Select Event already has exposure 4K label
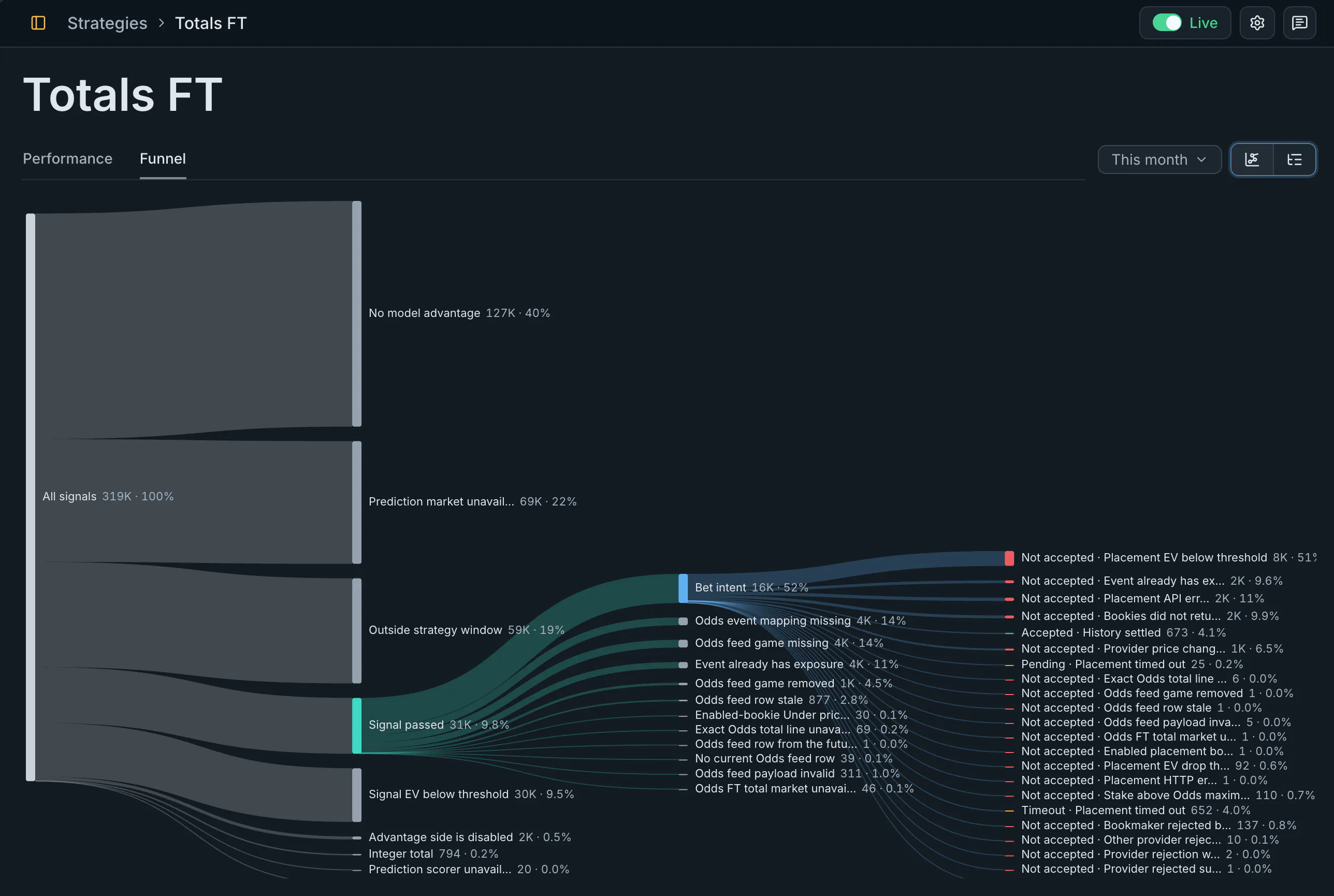Screen dimensions: 1334x896 (x=796, y=664)
